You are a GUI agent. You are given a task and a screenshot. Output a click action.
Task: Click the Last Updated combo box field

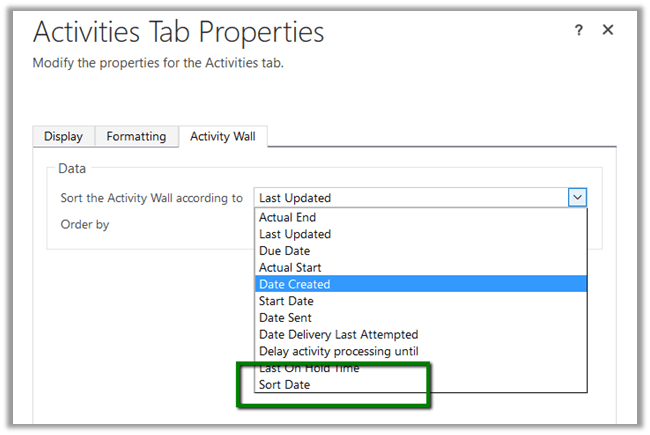tap(410, 198)
